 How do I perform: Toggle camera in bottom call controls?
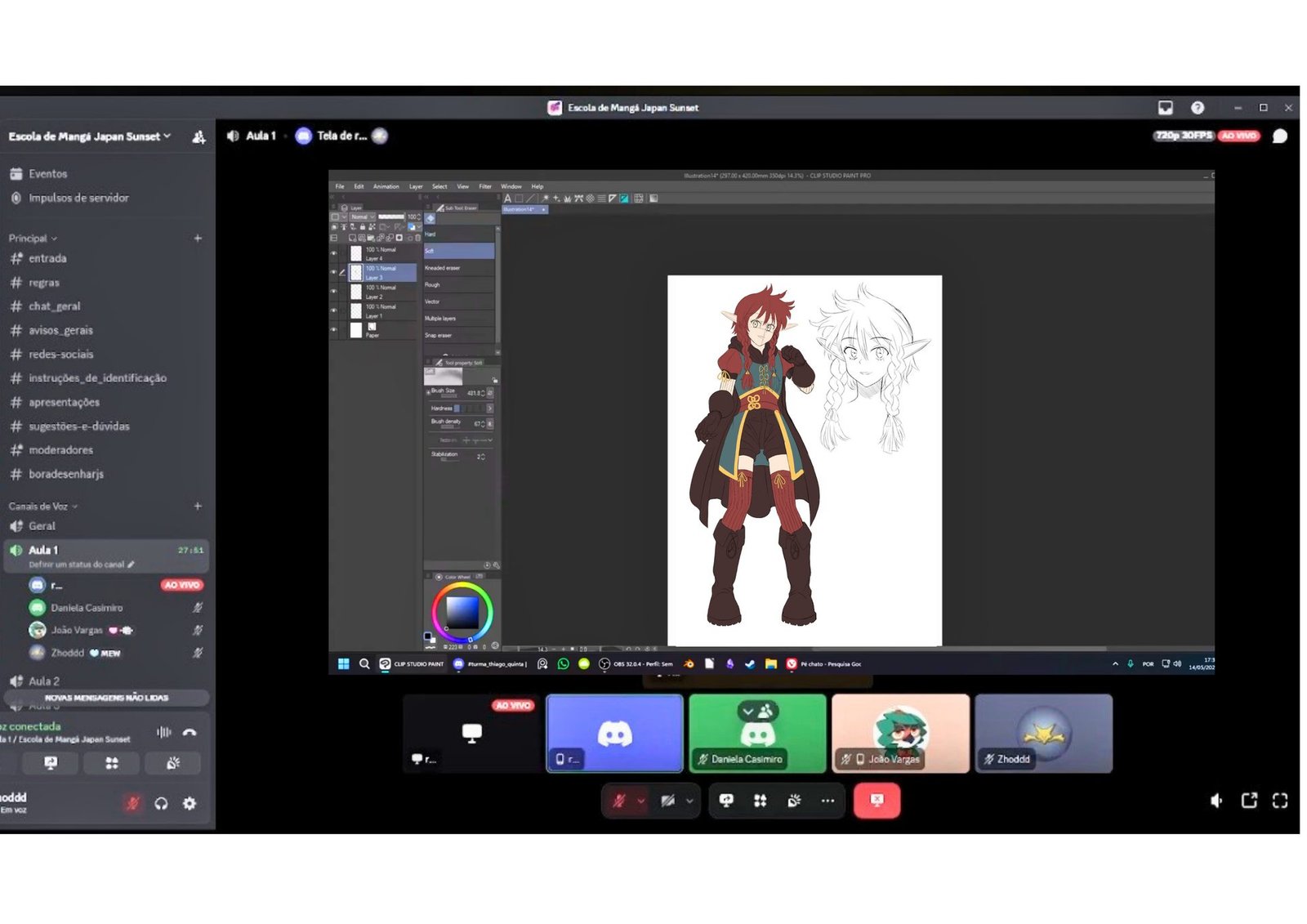pos(667,801)
